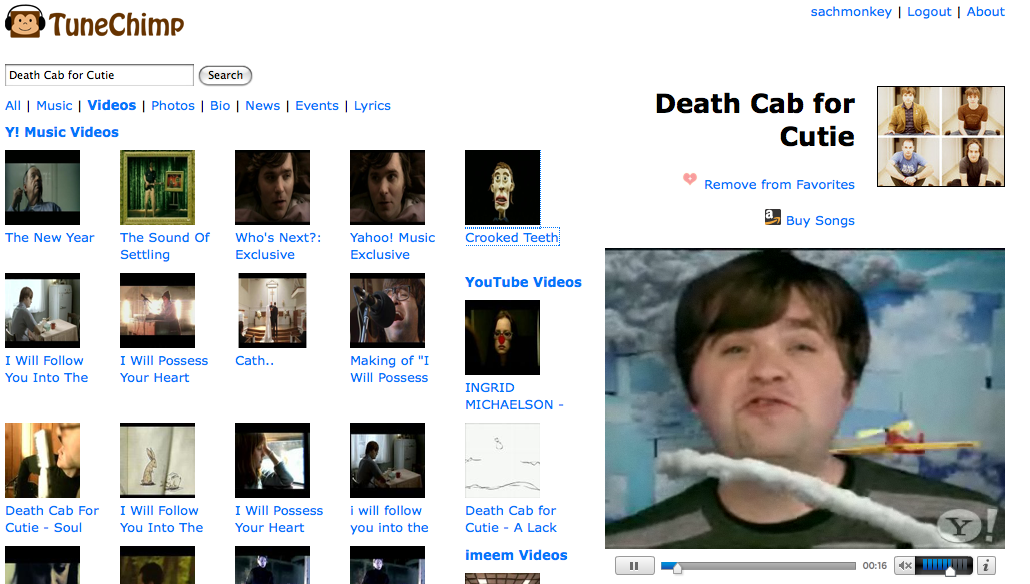Screen dimensions: 1030x584
Task: Click the Cath.. video thumbnail
Action: point(273,311)
